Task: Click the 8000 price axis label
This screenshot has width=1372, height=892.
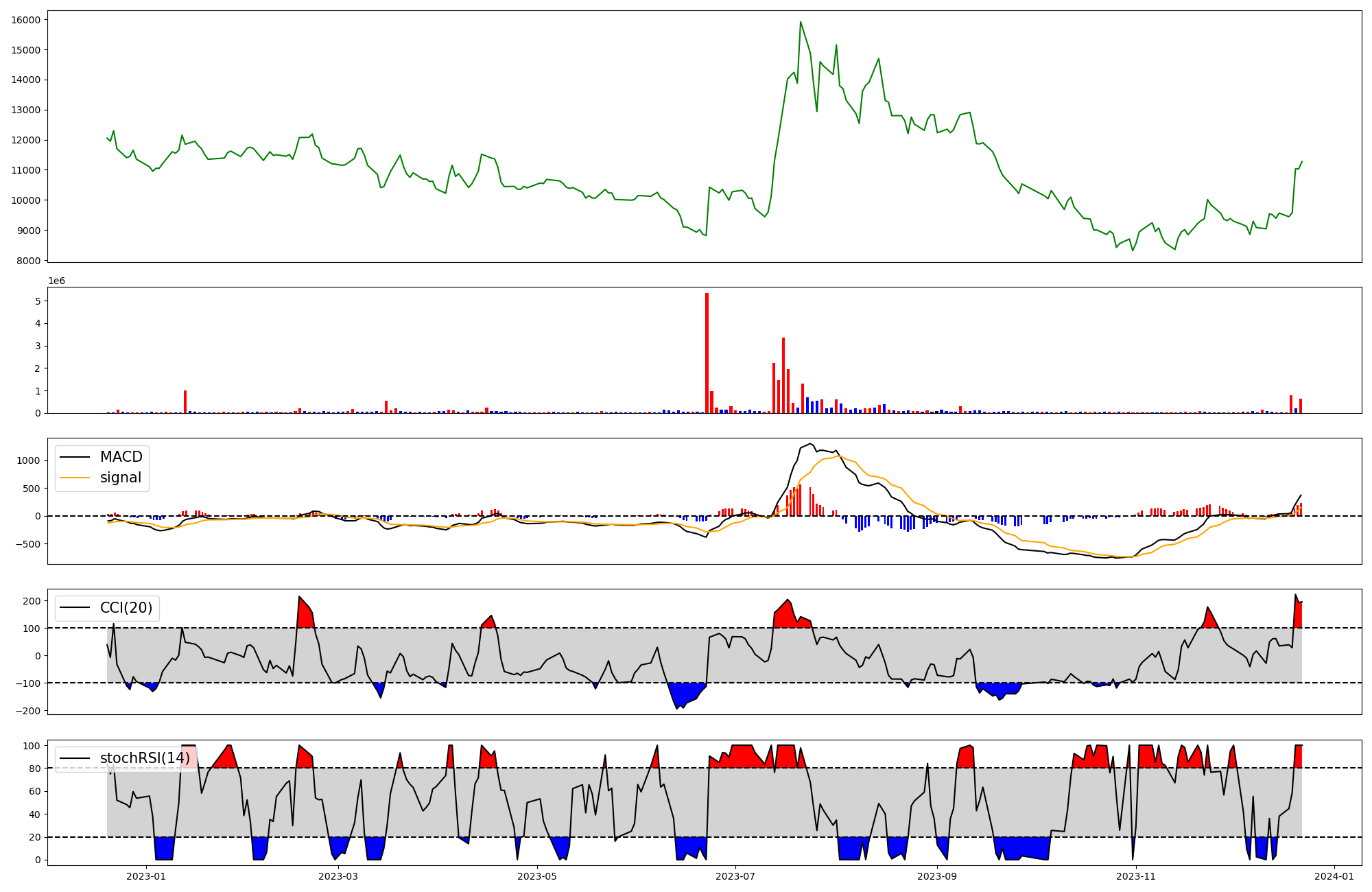Action: pyautogui.click(x=29, y=261)
